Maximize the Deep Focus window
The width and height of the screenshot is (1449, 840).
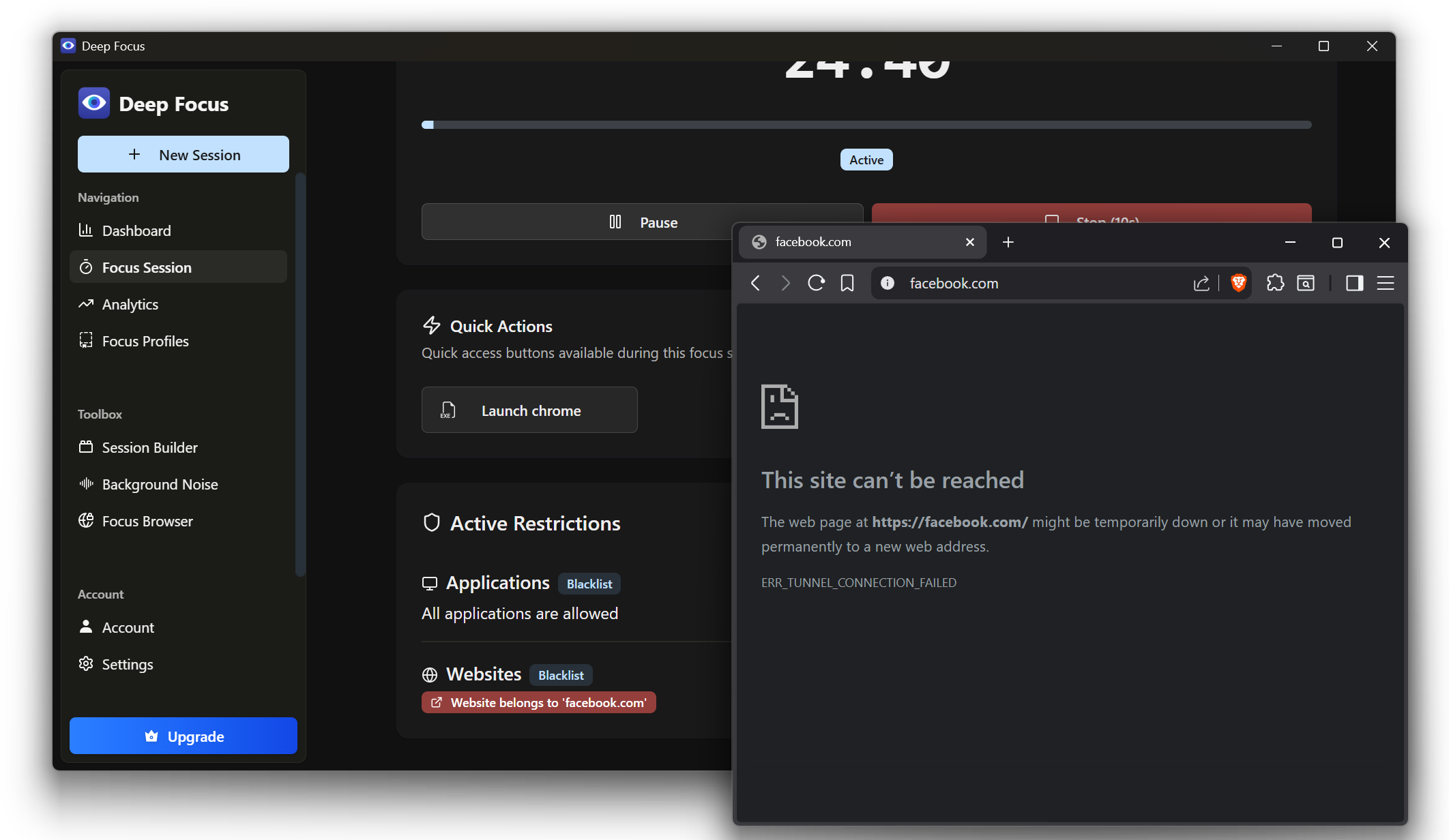(x=1323, y=46)
